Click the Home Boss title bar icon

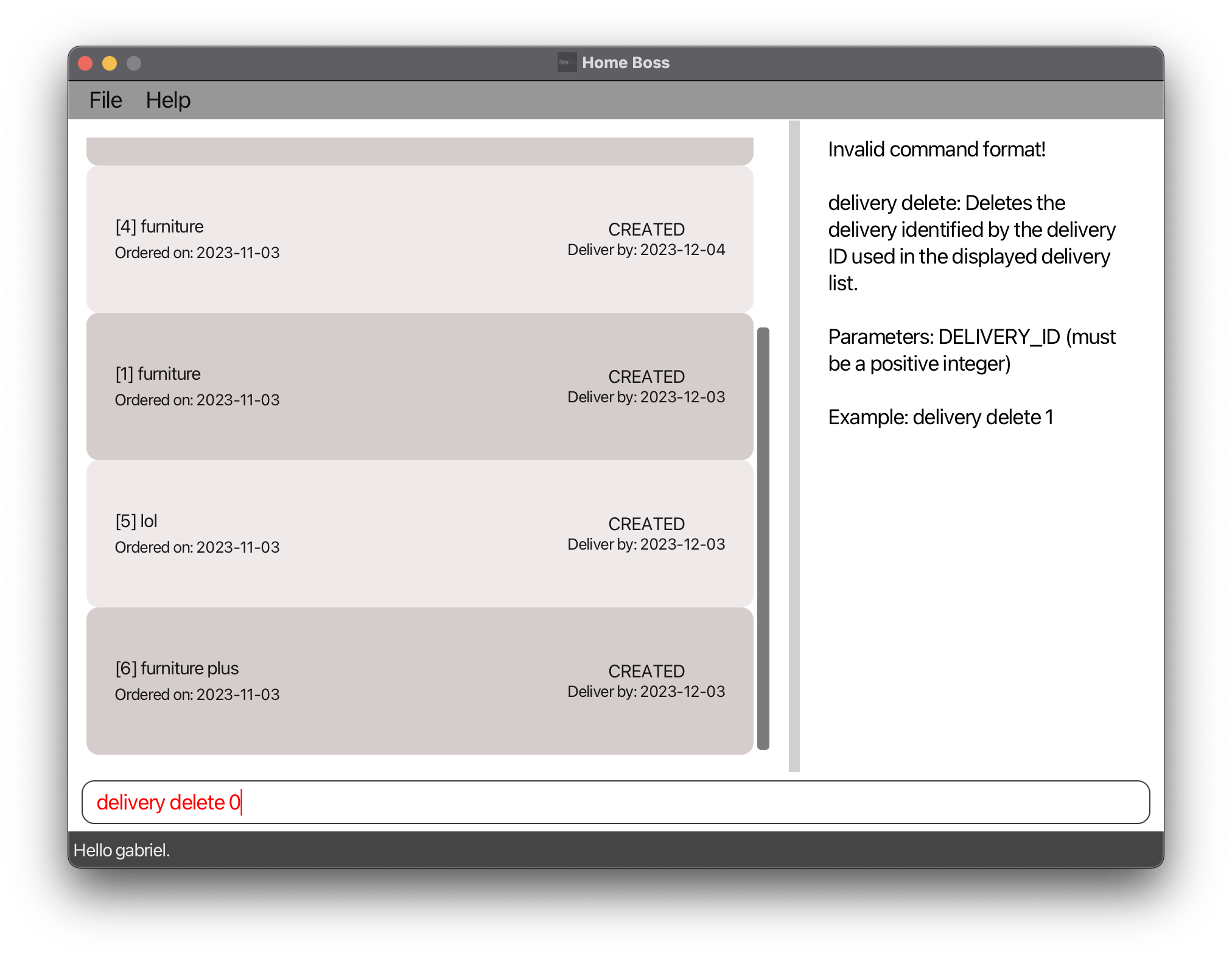[x=566, y=62]
